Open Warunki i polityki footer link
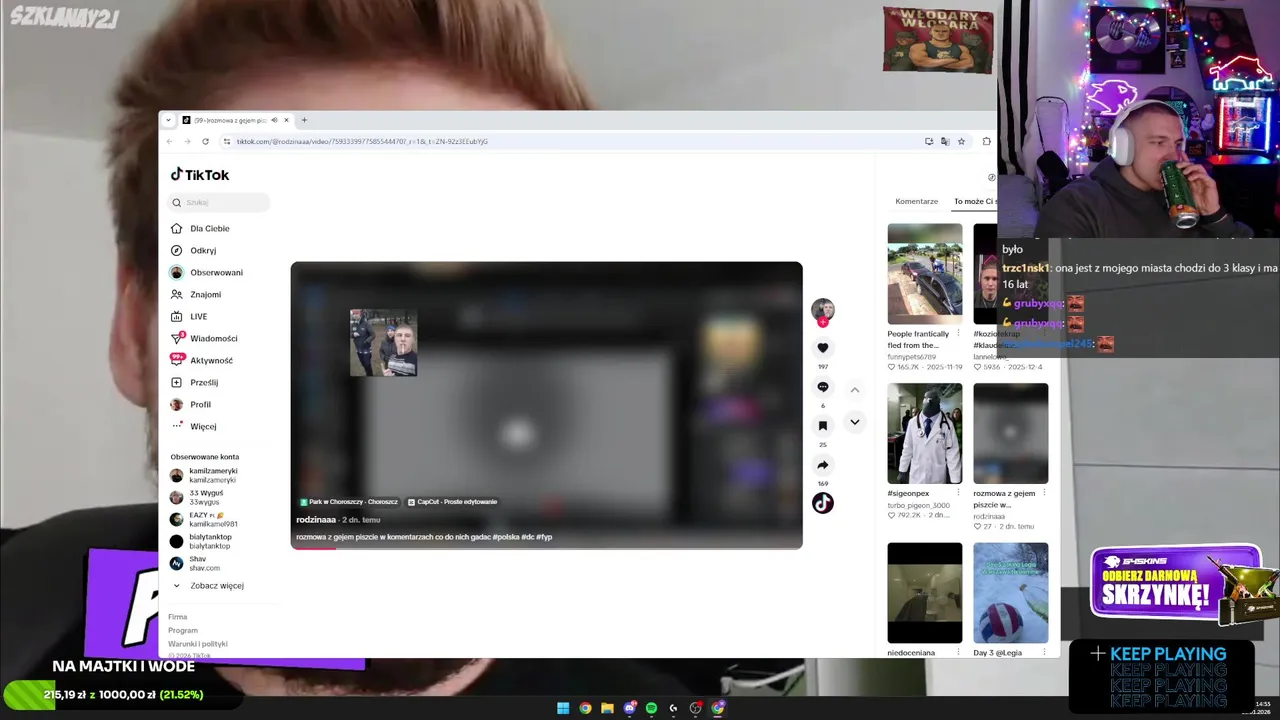 point(198,644)
